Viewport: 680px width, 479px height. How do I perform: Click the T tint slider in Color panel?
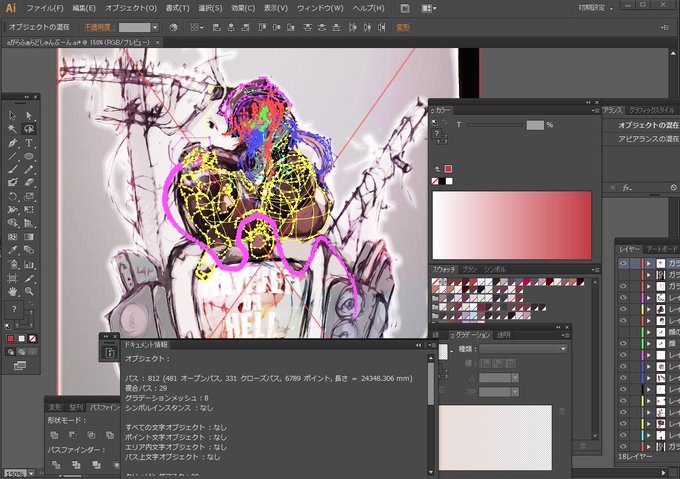pyautogui.click(x=494, y=125)
